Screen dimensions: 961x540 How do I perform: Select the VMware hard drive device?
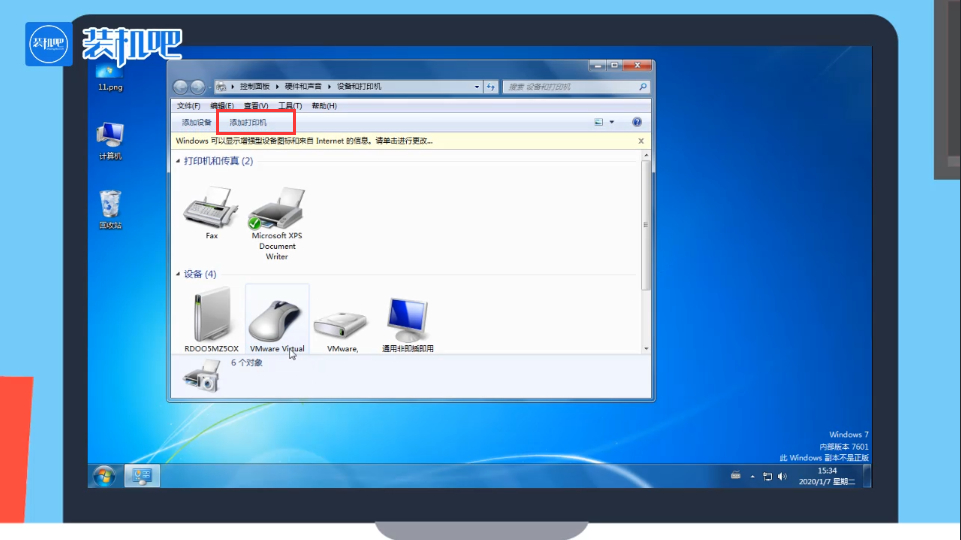[341, 322]
